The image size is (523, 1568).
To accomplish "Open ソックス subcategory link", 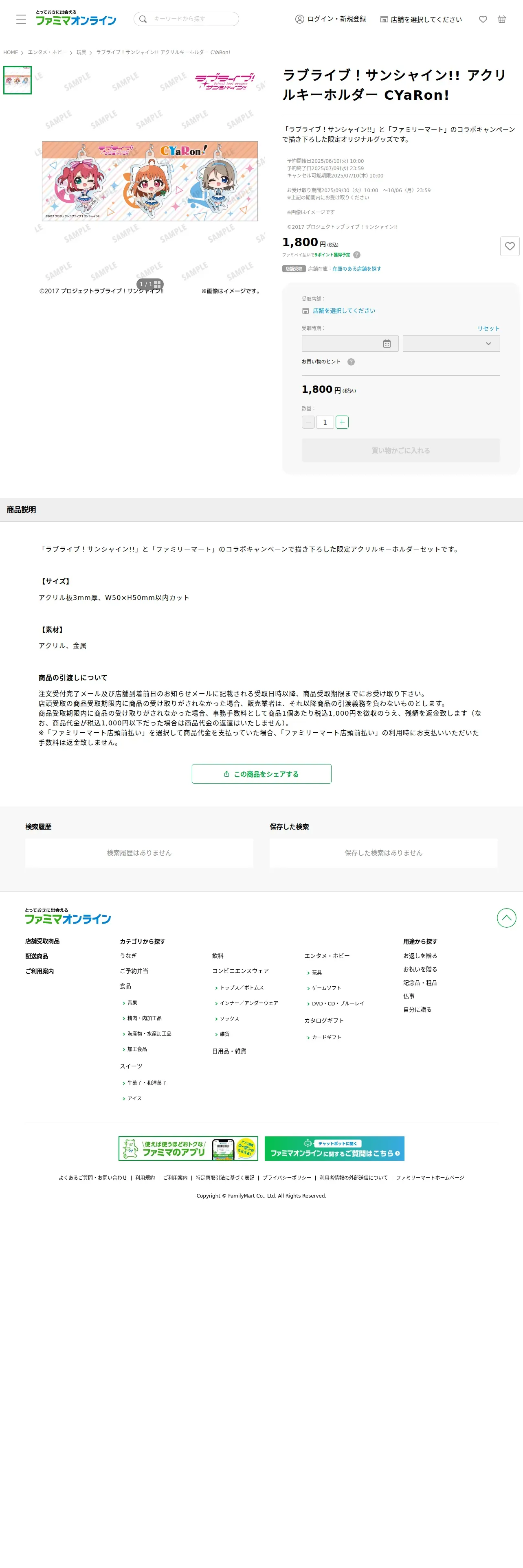I will [230, 1018].
